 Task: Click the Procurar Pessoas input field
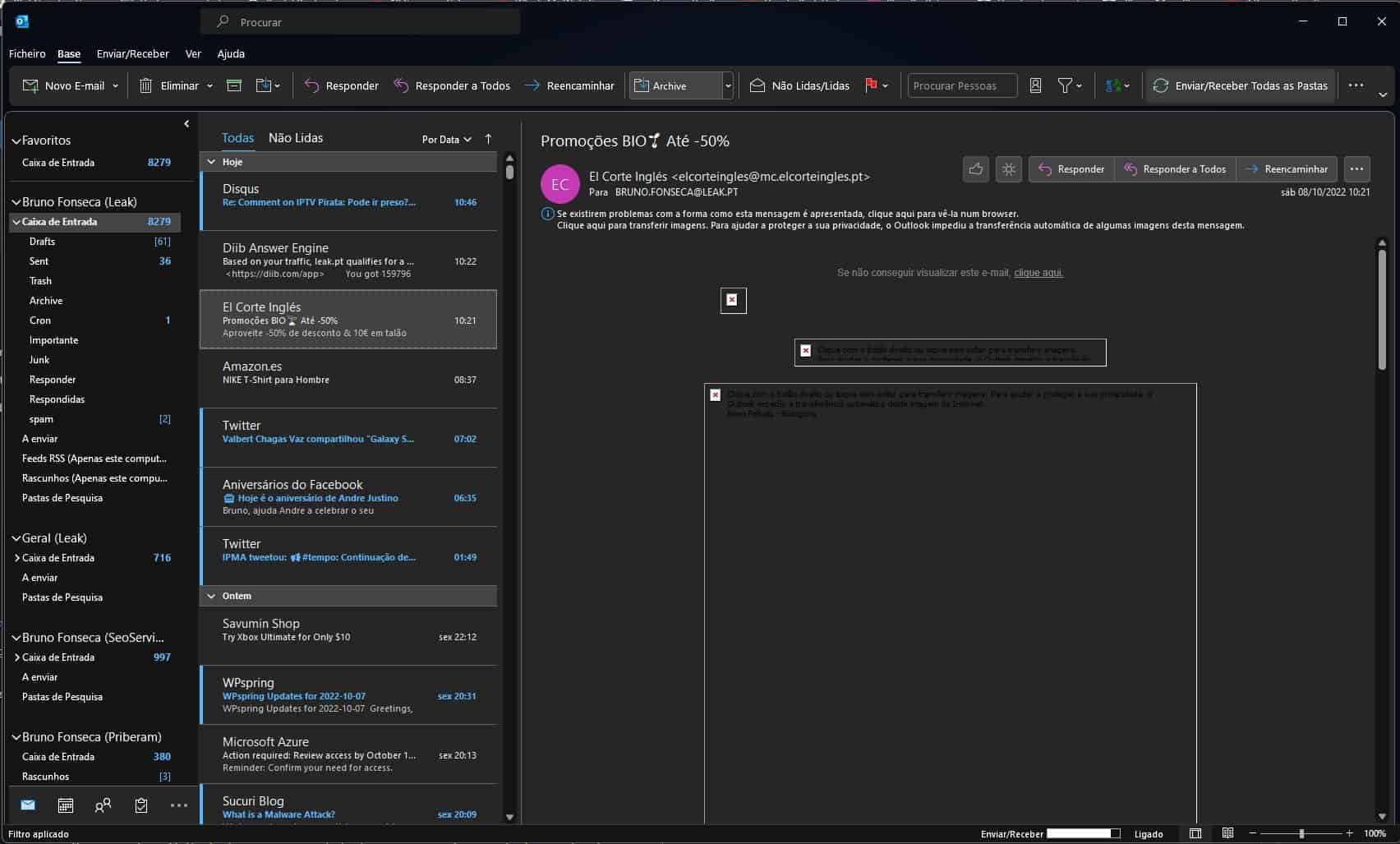(961, 85)
